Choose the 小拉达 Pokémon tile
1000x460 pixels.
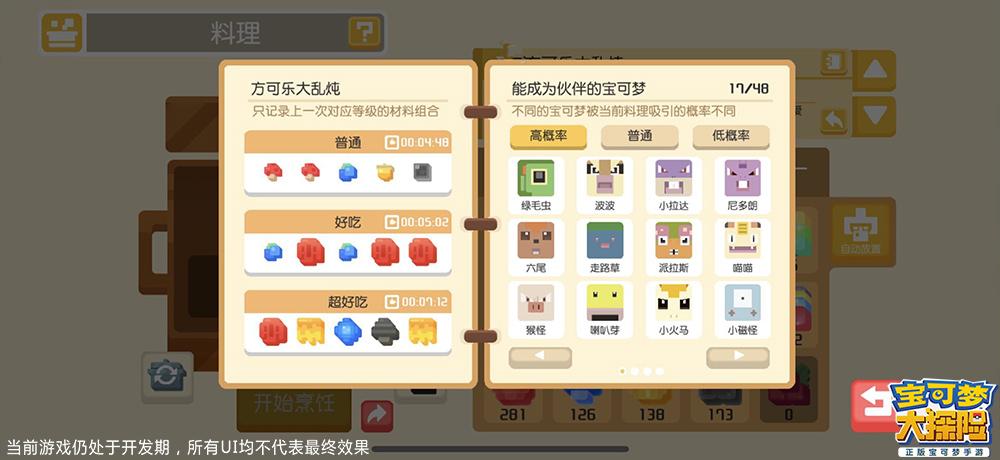tap(673, 185)
